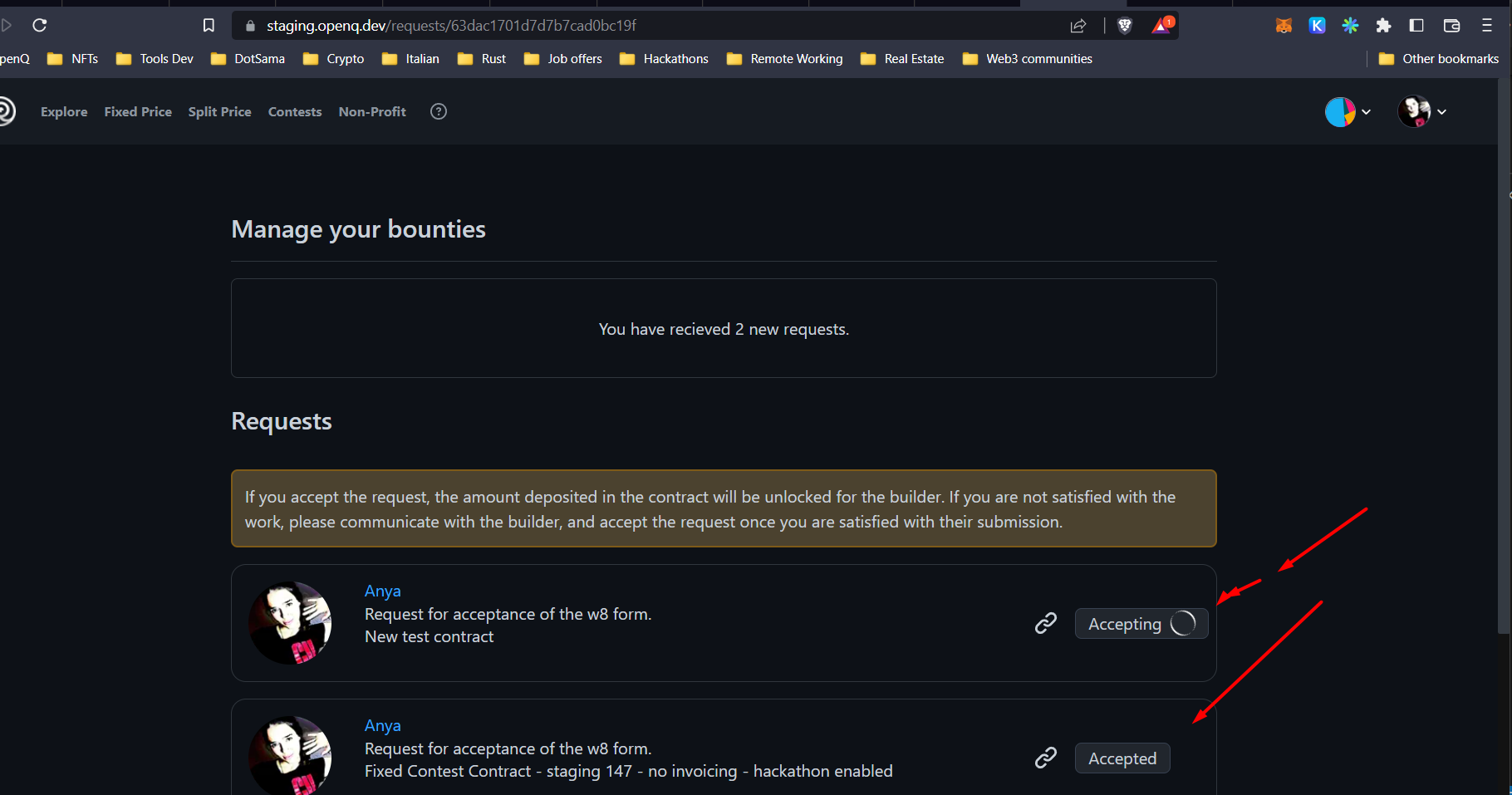Image resolution: width=1512 pixels, height=795 pixels.
Task: Expand the pie chart currency dropdown
Action: tap(1339, 111)
